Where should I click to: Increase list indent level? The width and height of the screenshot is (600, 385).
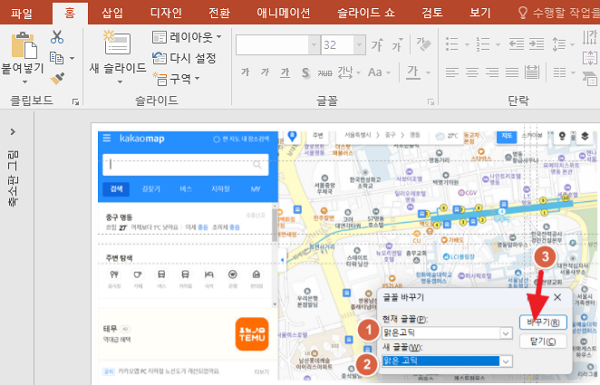coord(536,44)
